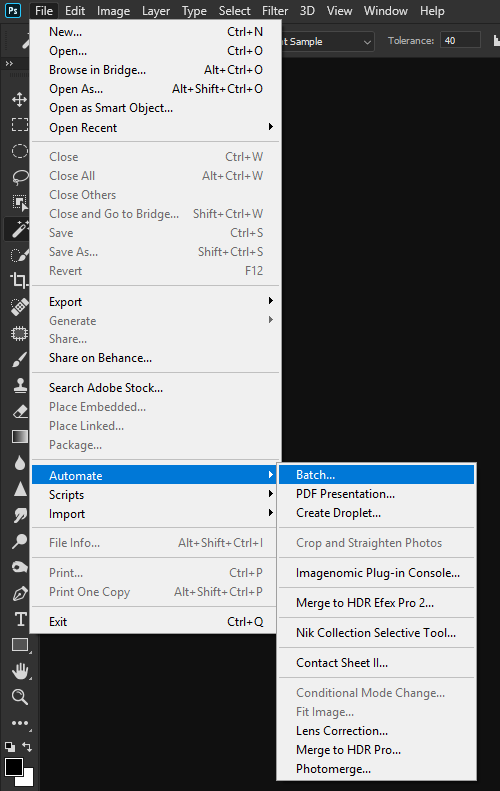Select the Hand tool

click(20, 671)
